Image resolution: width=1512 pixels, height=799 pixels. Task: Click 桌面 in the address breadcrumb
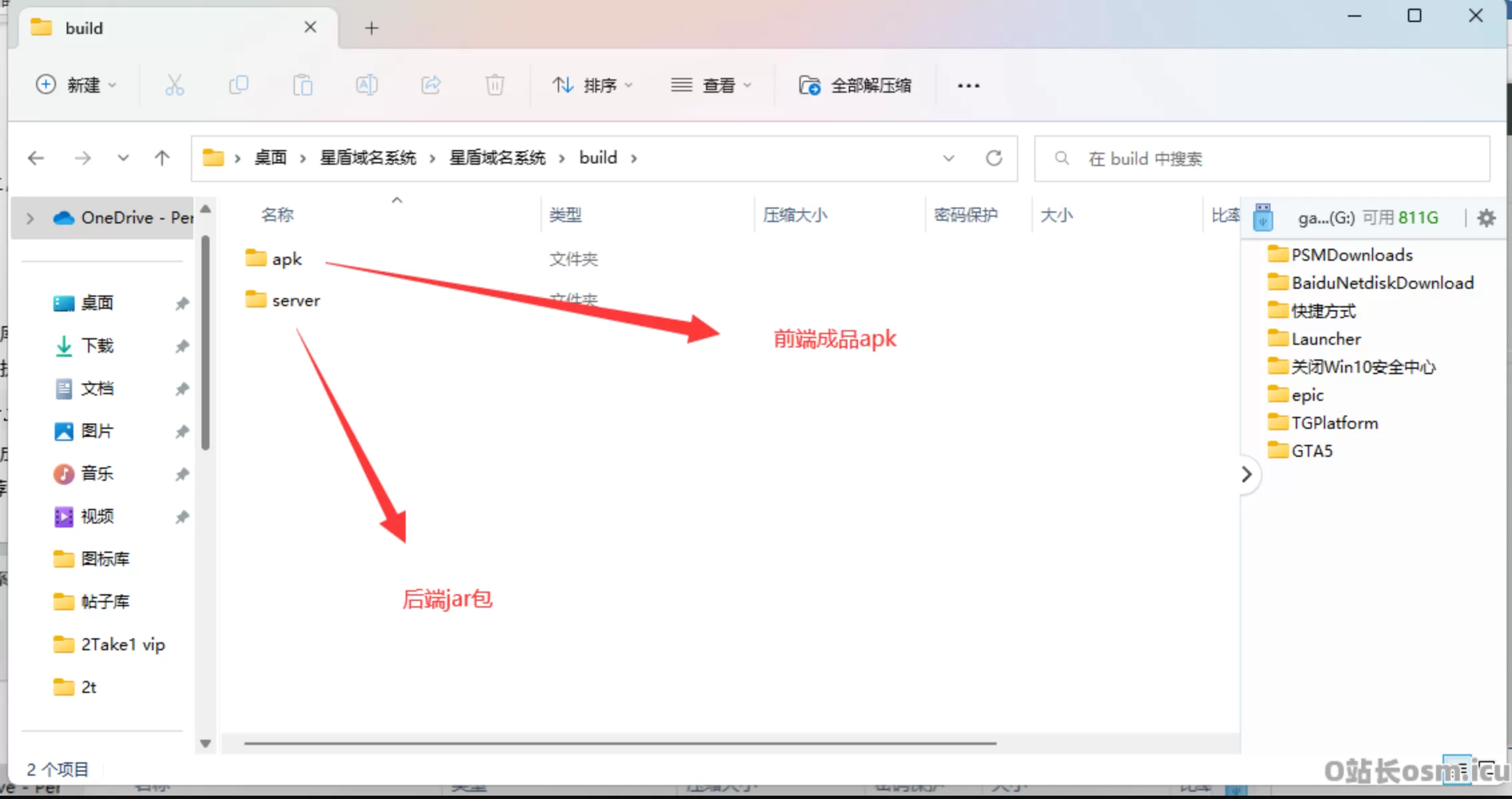coord(270,158)
